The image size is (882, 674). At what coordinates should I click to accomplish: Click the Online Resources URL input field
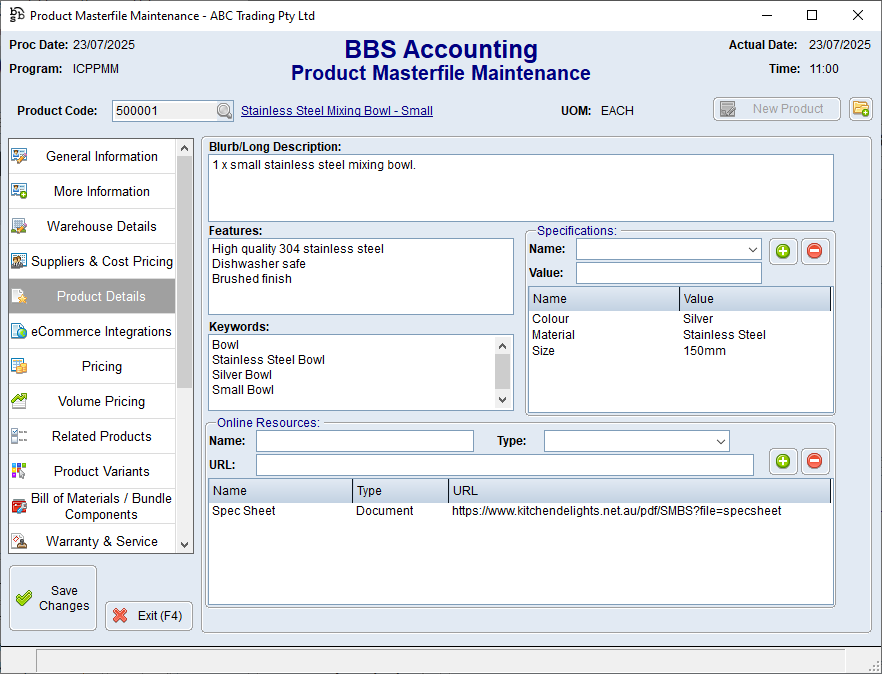504,465
